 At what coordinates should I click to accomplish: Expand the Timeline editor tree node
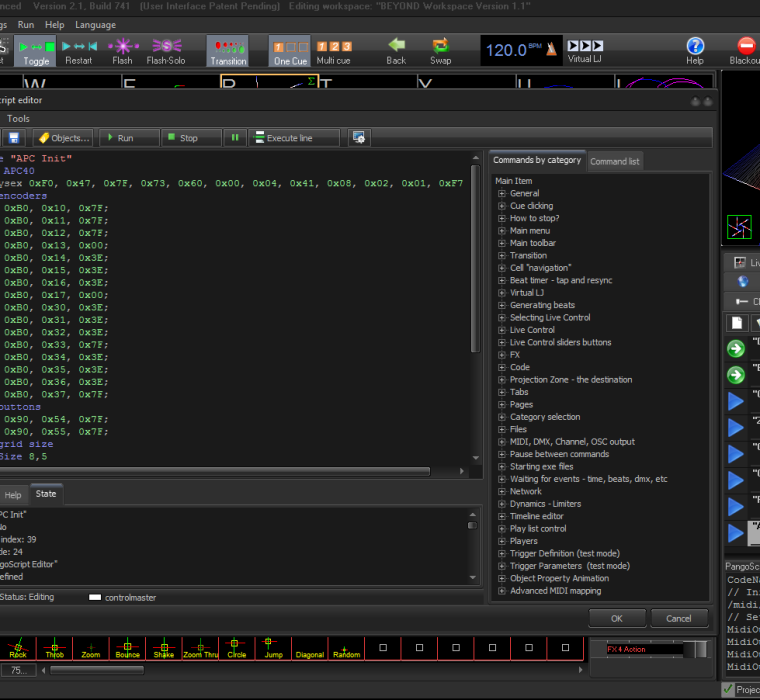pyautogui.click(x=502, y=516)
